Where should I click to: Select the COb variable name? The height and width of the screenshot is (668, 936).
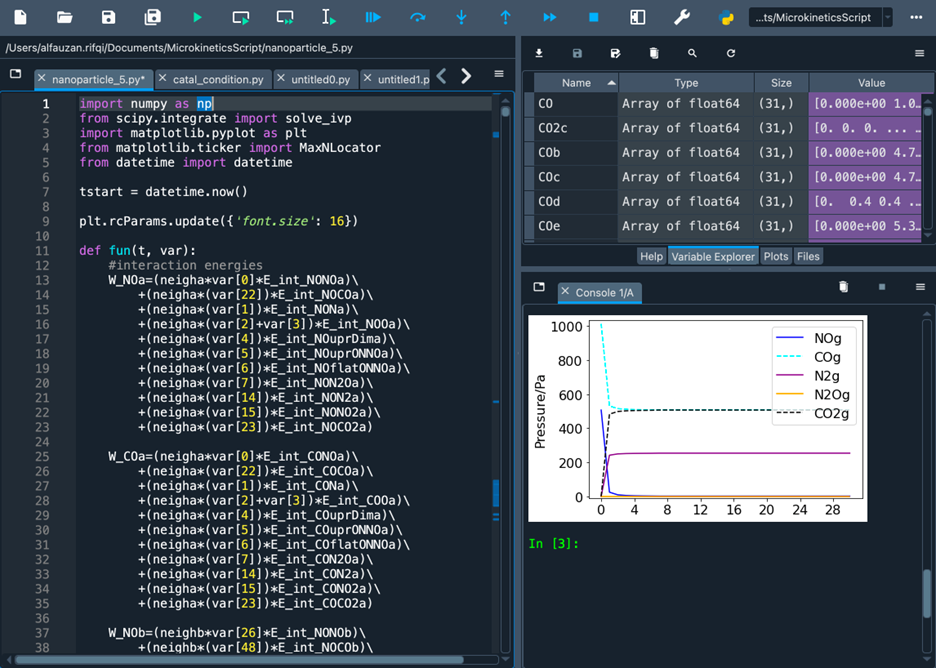tap(549, 152)
